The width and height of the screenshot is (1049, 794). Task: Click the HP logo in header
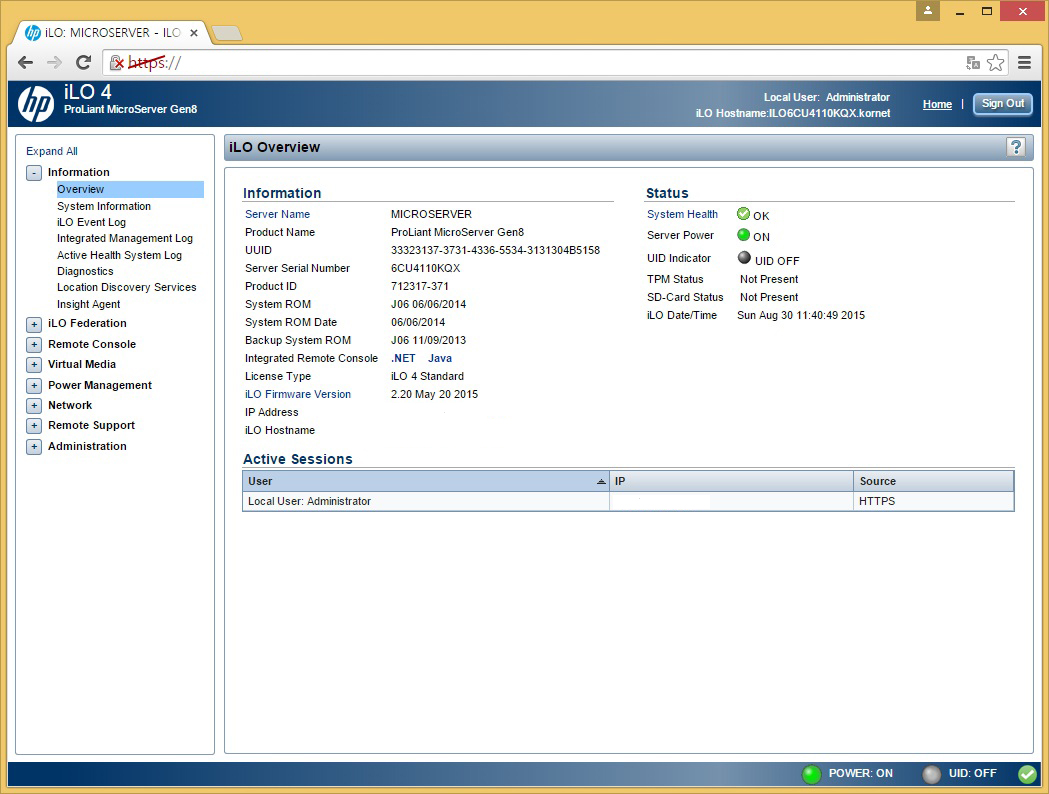point(35,104)
